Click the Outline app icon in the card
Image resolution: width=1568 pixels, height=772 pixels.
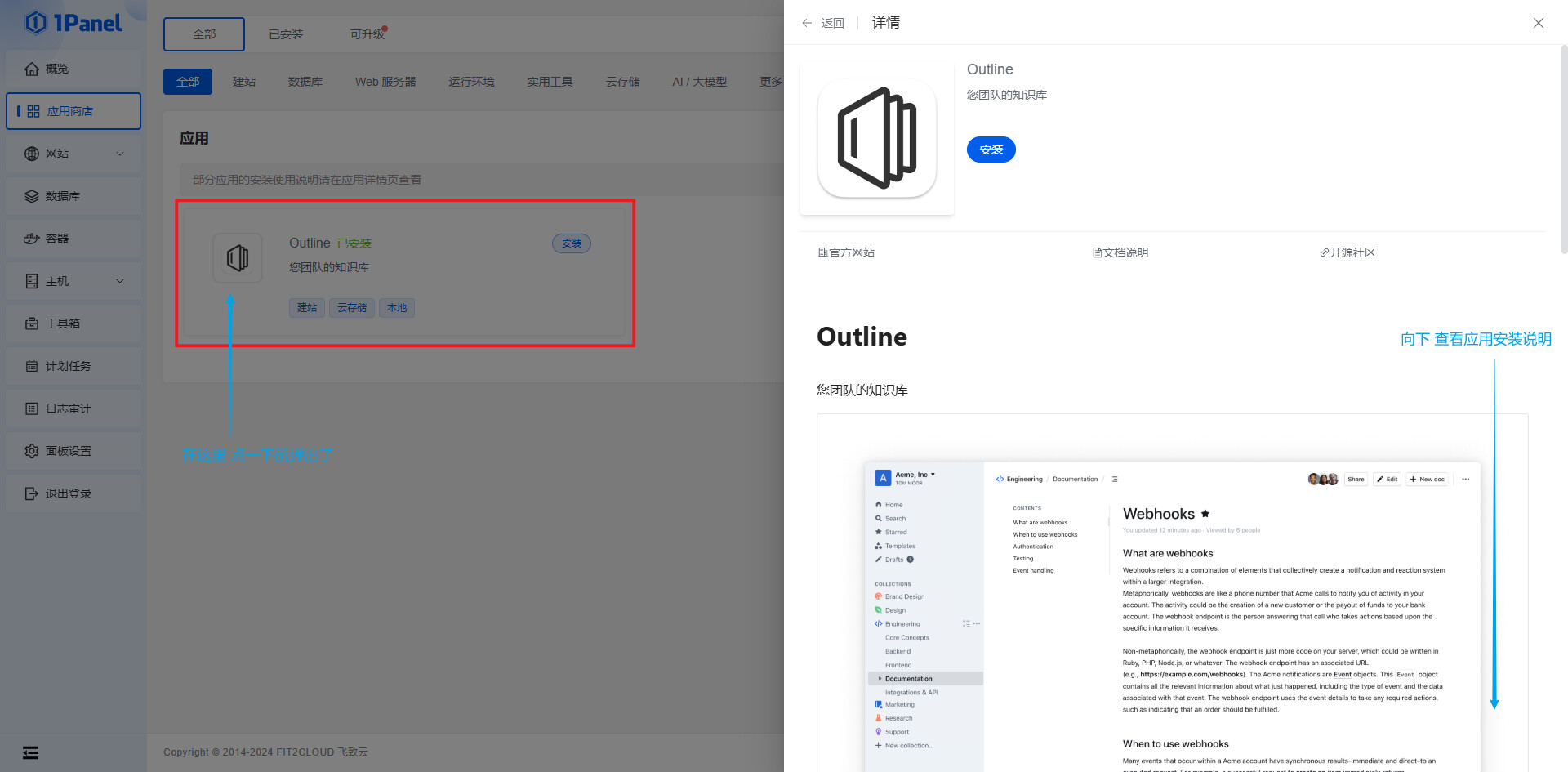click(238, 258)
